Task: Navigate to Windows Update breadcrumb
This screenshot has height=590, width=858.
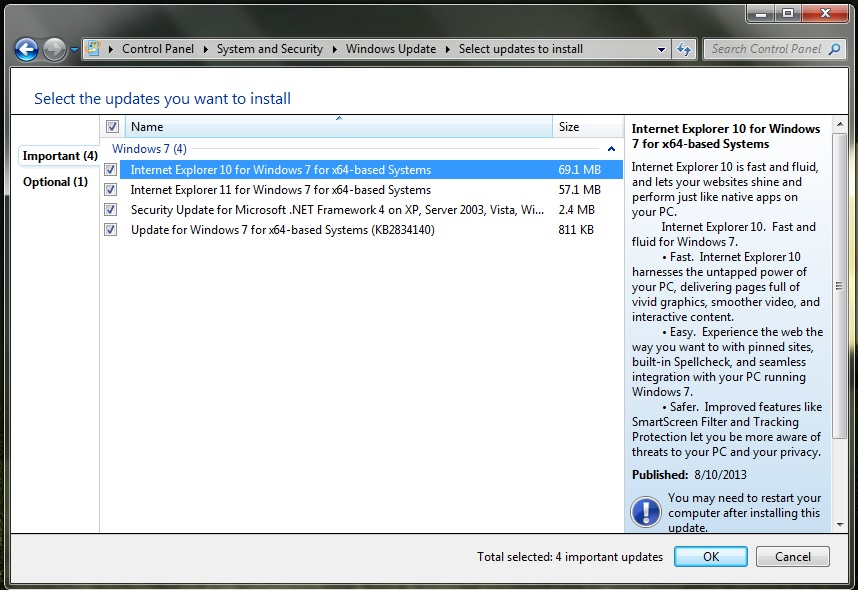Action: [391, 49]
